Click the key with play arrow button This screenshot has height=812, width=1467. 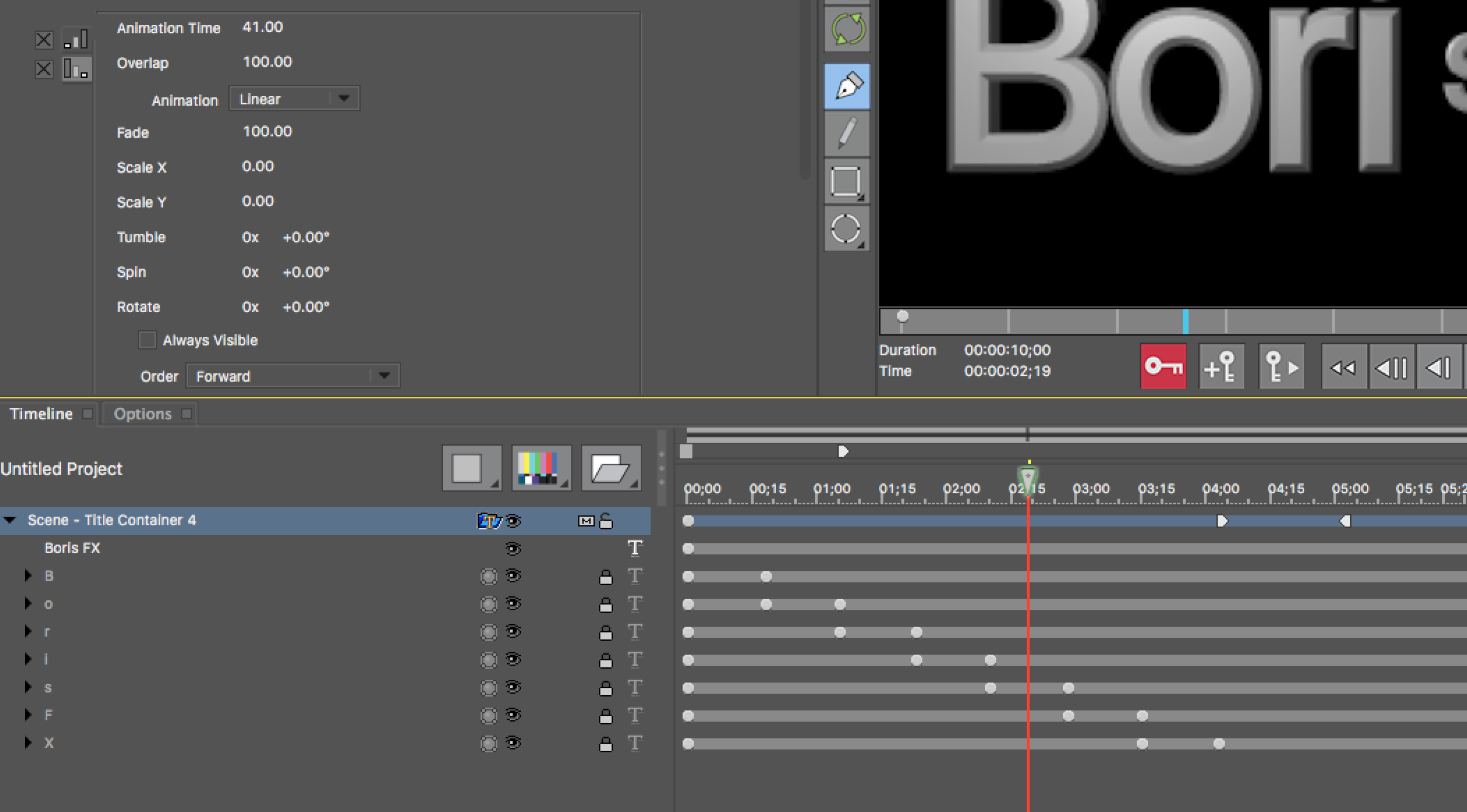1281,366
